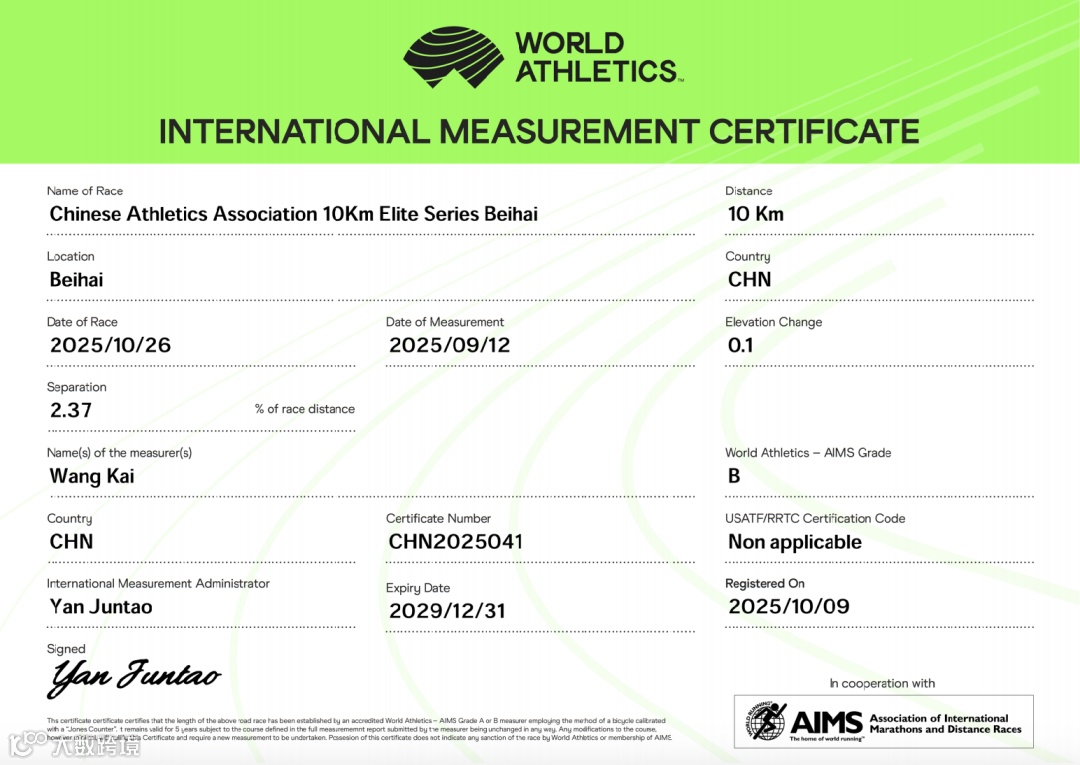Click the 'Expiry Date' field label
Viewport: 1080px width, 765px height.
417,588
